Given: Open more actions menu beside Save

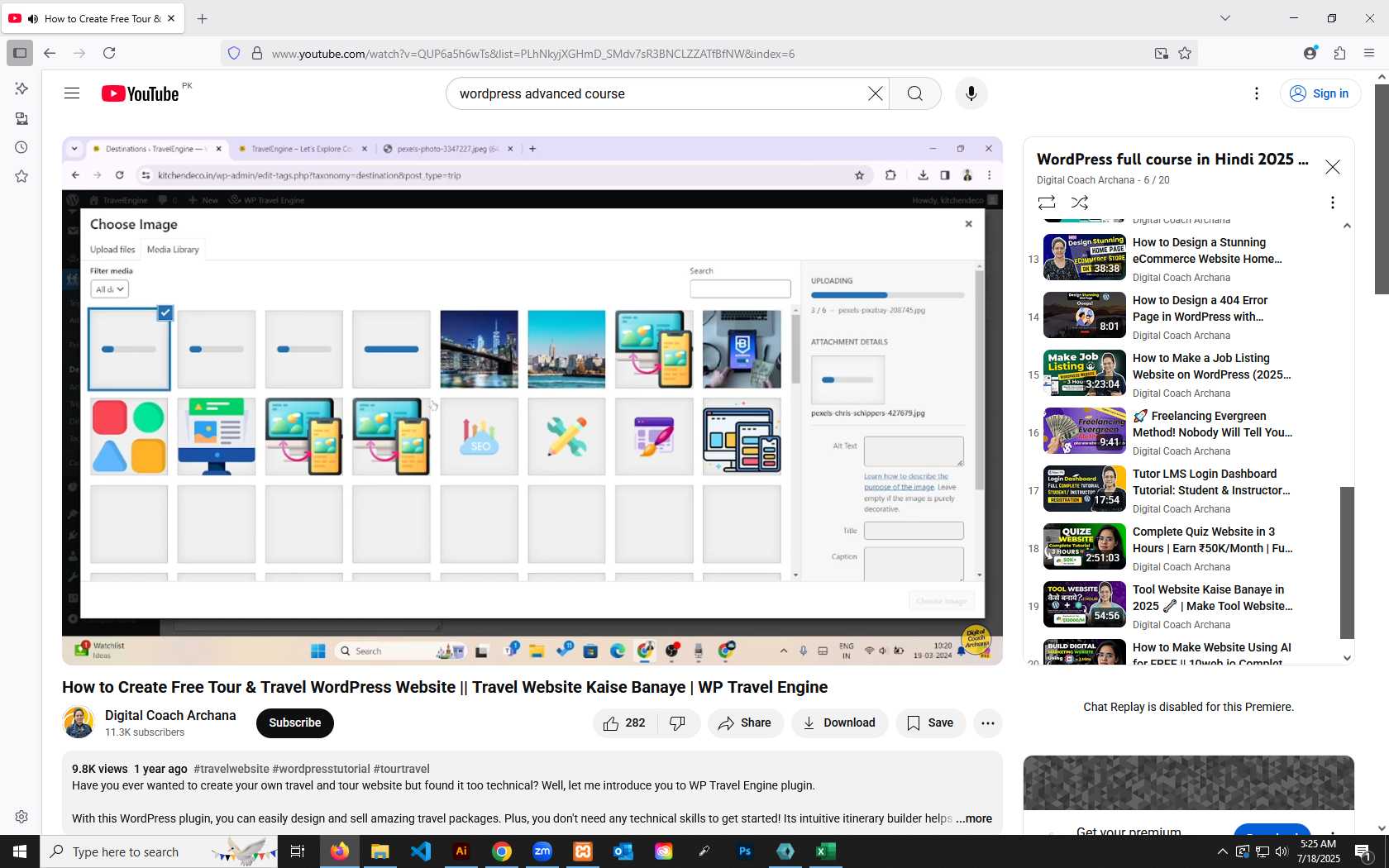Looking at the screenshot, I should [987, 723].
